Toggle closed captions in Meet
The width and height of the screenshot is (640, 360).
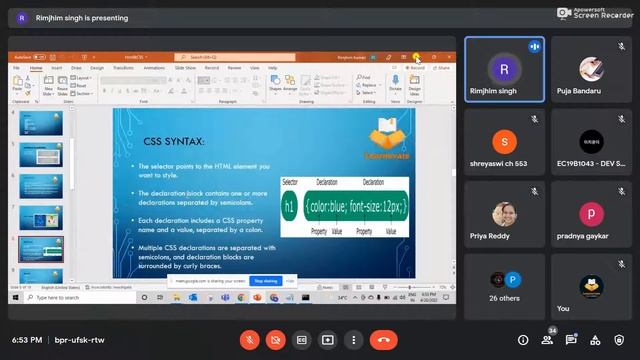(302, 340)
